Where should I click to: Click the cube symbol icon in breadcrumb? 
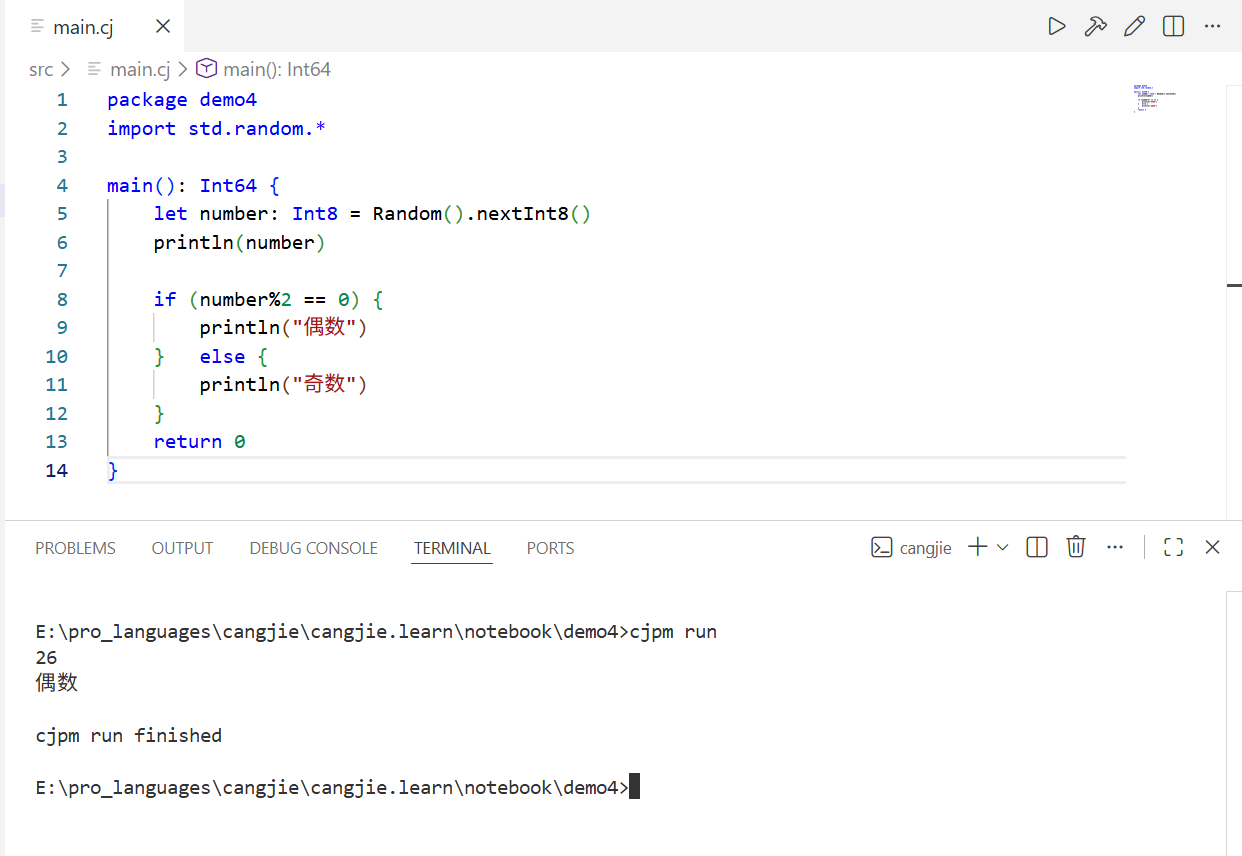click(206, 69)
